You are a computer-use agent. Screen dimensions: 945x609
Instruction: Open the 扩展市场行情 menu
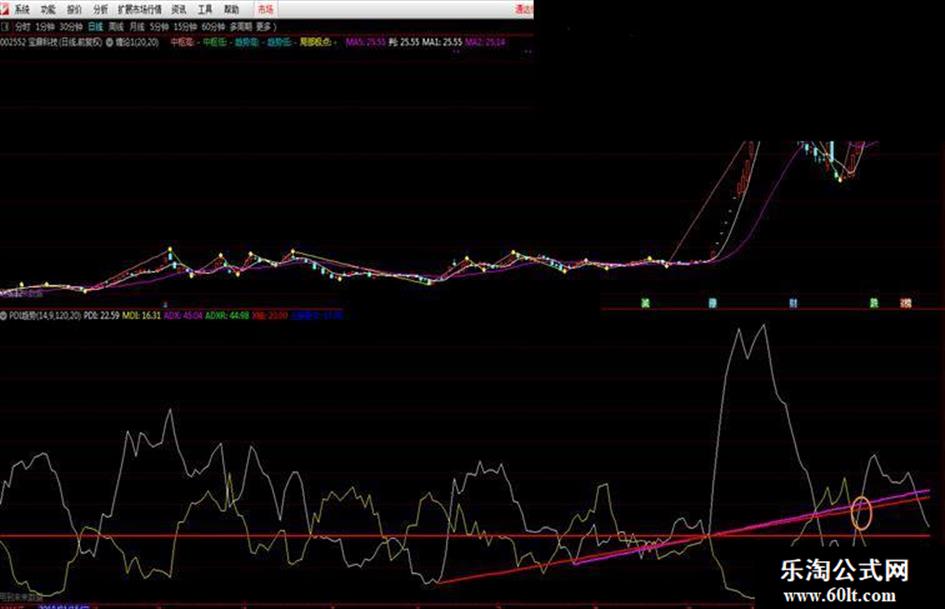coord(139,8)
